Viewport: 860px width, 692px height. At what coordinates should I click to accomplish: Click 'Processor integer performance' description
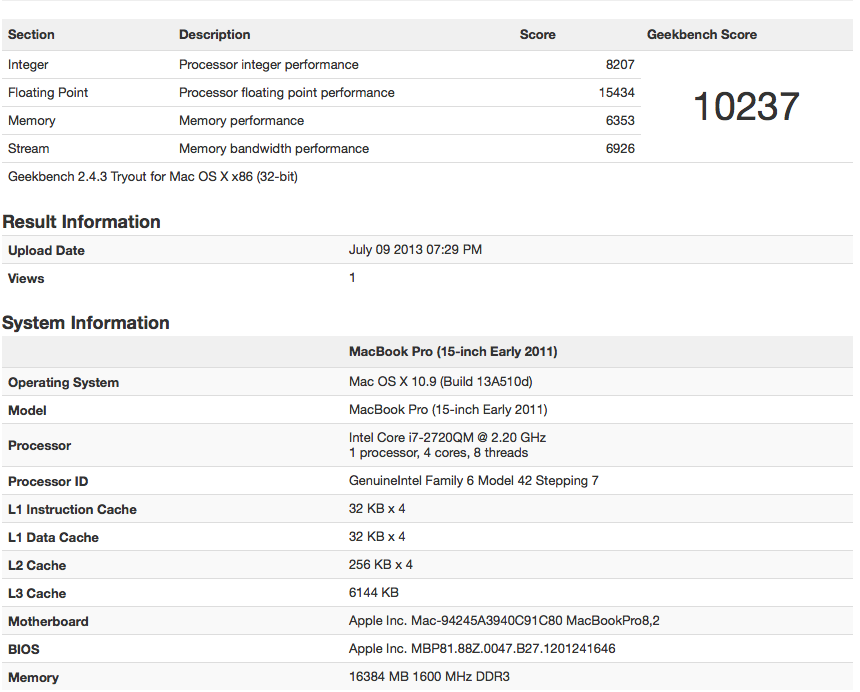click(x=269, y=65)
